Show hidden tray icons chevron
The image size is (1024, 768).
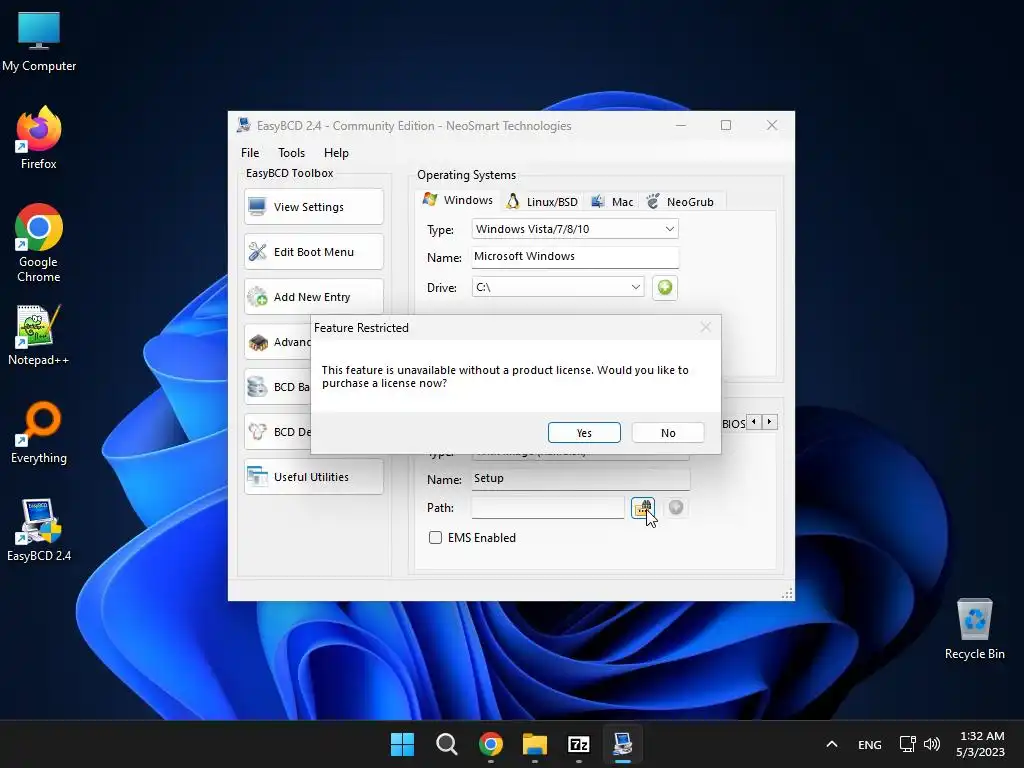(x=831, y=744)
